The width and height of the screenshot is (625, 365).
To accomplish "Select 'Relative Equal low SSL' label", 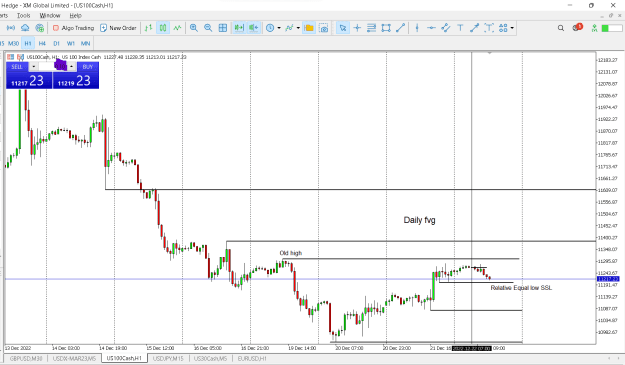I will (x=521, y=288).
